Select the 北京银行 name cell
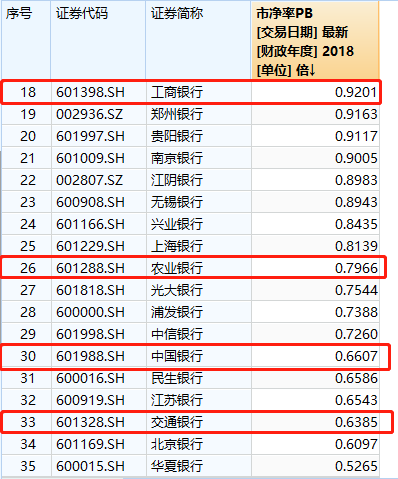 click(x=177, y=444)
